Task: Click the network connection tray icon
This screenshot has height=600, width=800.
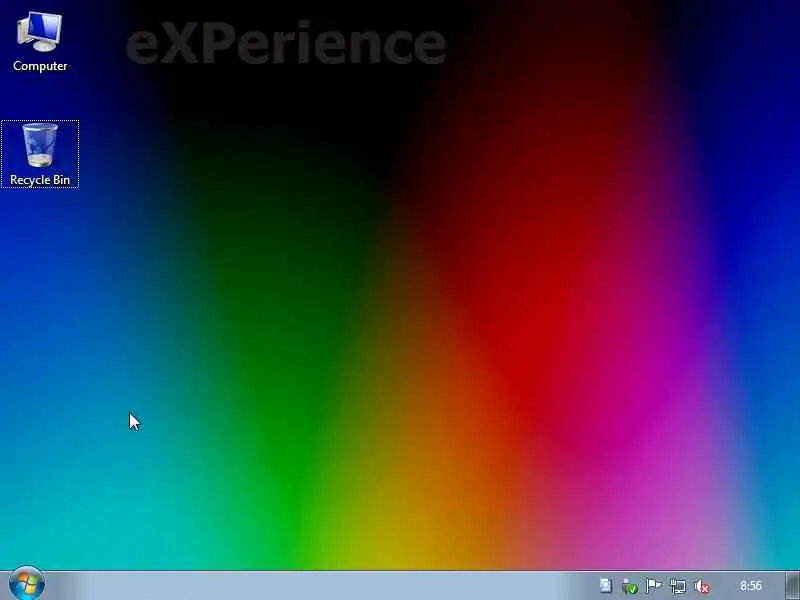Action: 678,586
